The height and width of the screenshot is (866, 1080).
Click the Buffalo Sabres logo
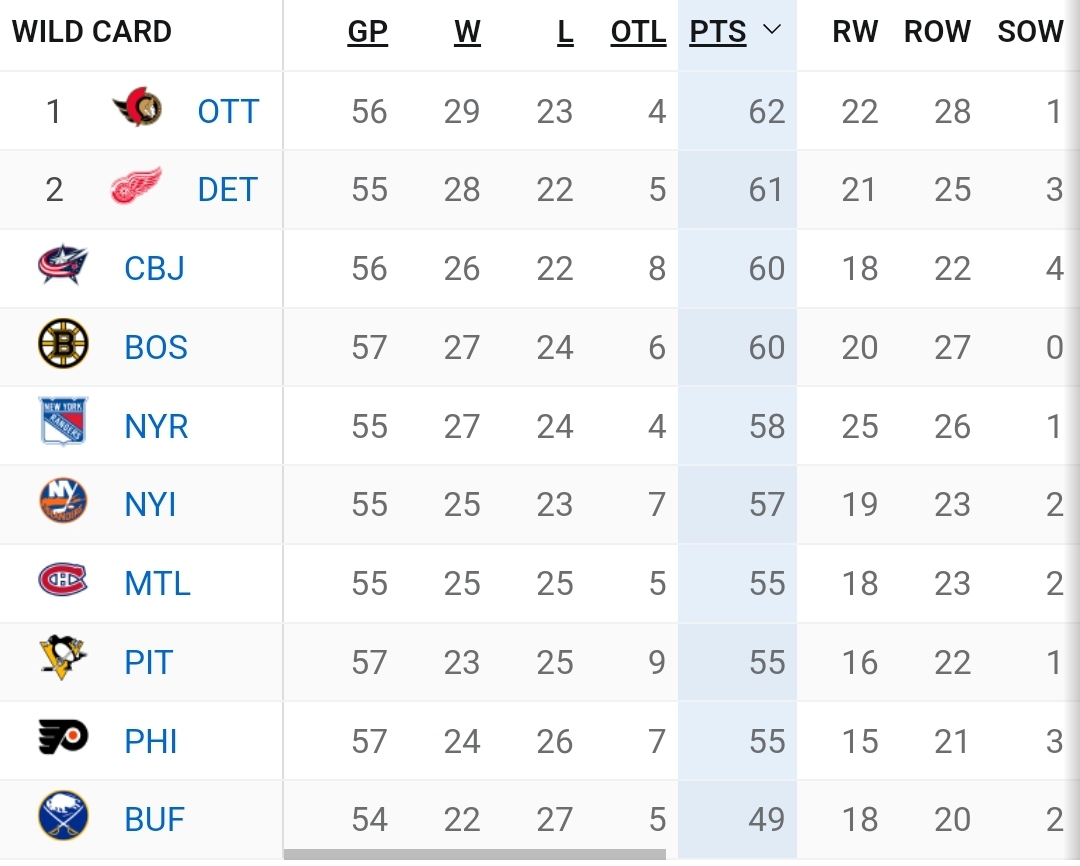63,818
